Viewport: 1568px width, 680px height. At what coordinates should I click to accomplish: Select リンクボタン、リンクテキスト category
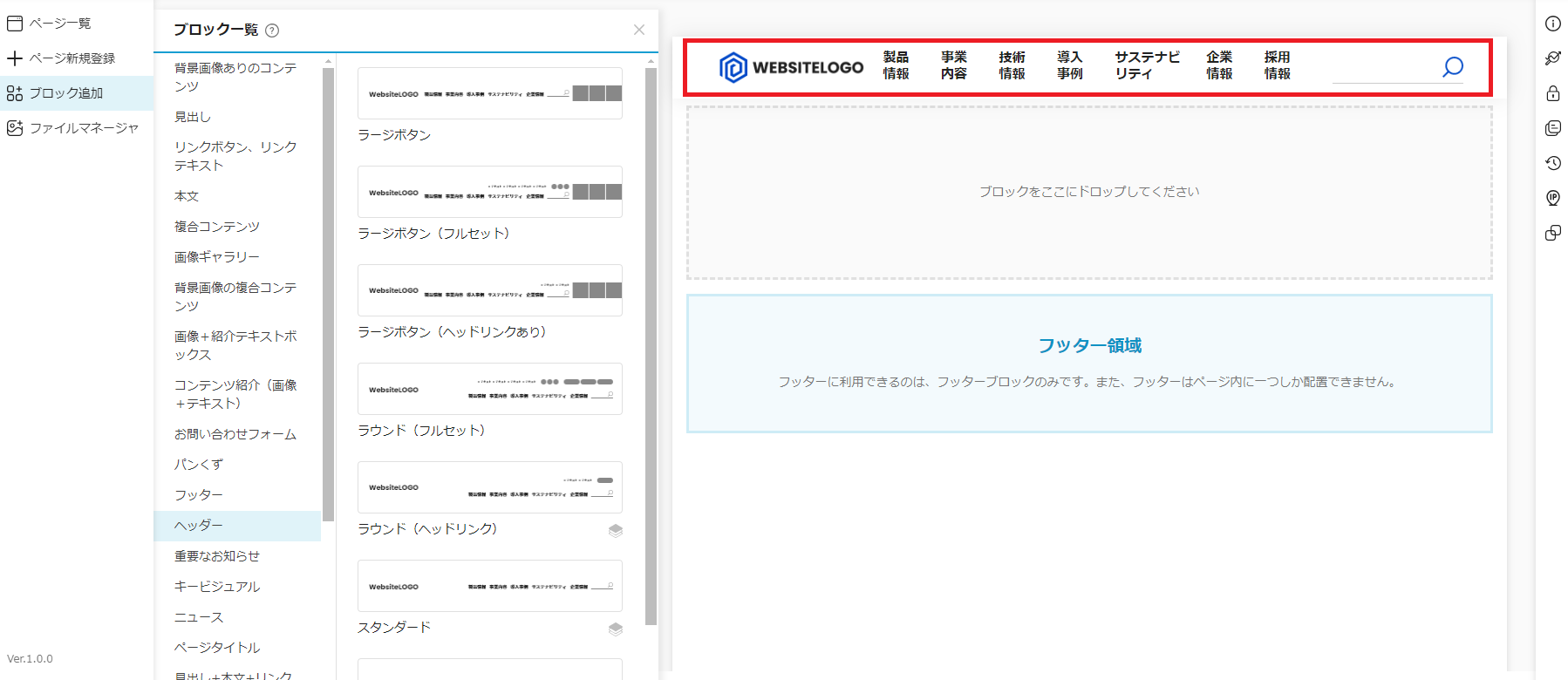pyautogui.click(x=236, y=156)
